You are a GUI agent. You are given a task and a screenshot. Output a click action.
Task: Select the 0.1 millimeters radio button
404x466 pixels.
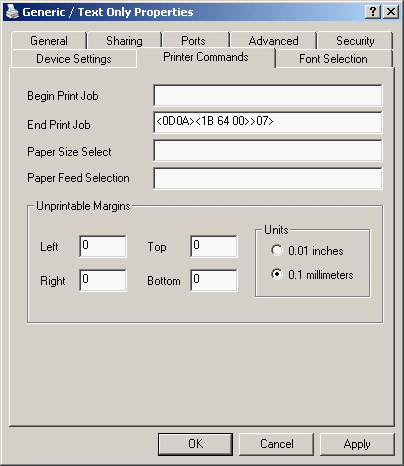click(277, 274)
